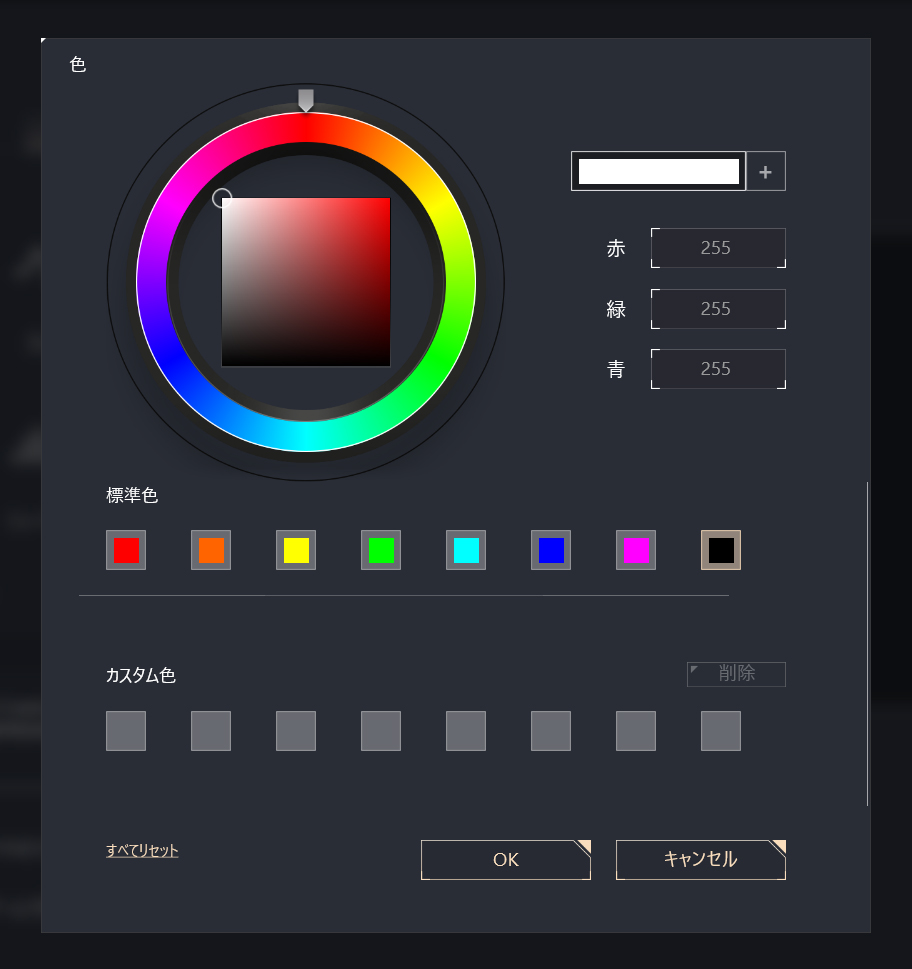The height and width of the screenshot is (969, 912).
Task: Click the 削除 delete button
Action: 737,674
